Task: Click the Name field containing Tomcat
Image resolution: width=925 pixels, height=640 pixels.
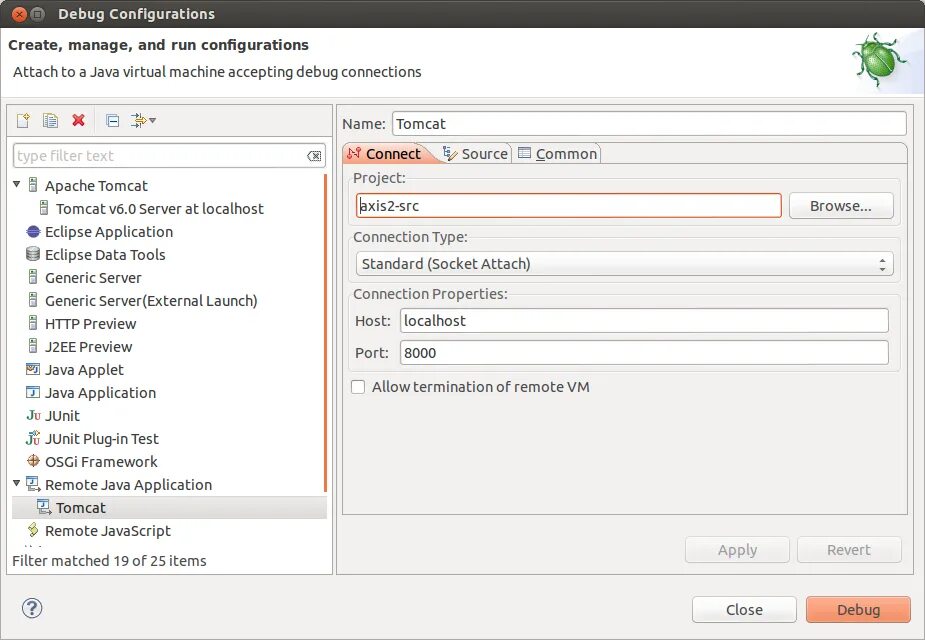Action: pyautogui.click(x=649, y=124)
